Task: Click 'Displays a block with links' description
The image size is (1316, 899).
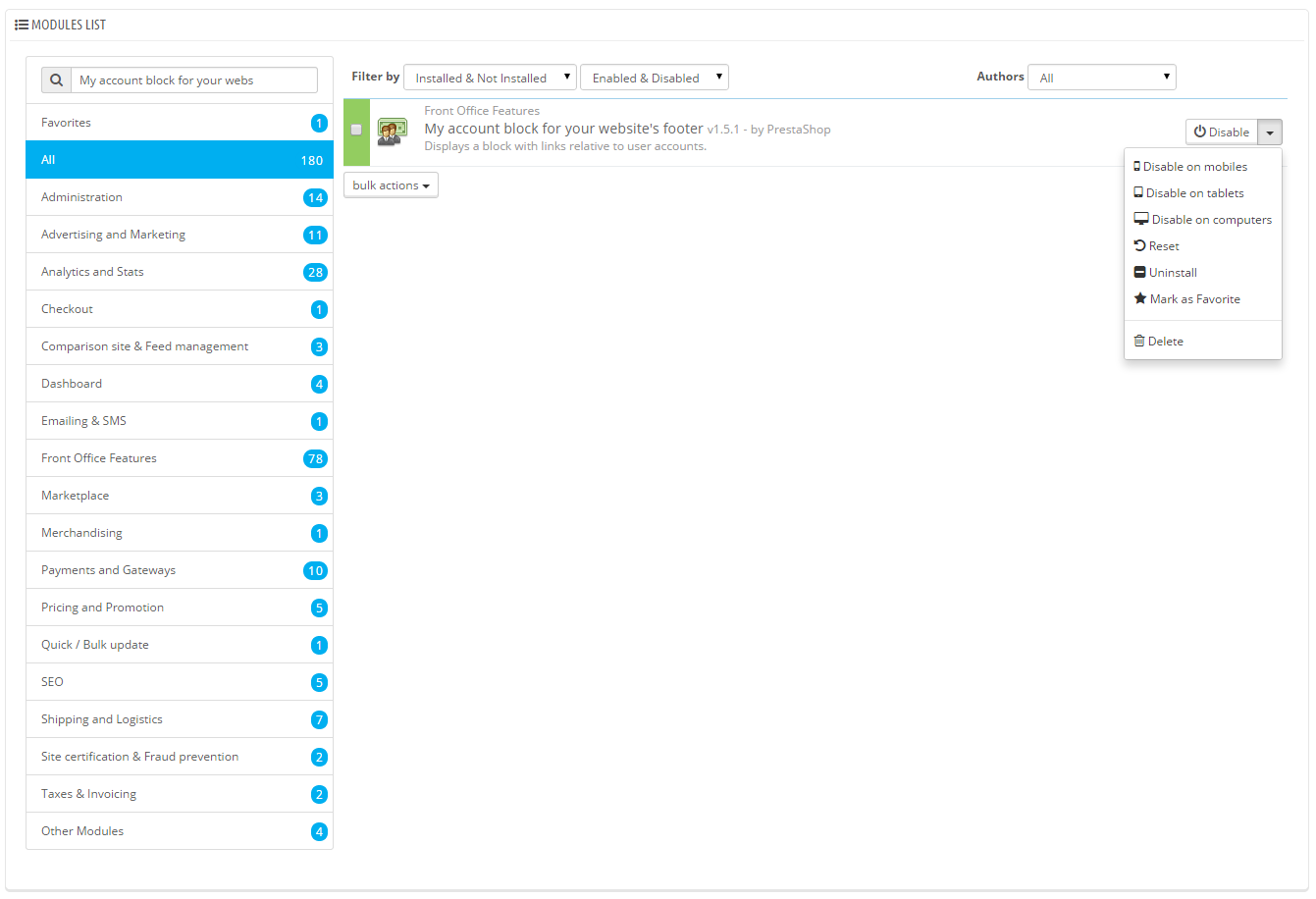Action: pos(565,146)
